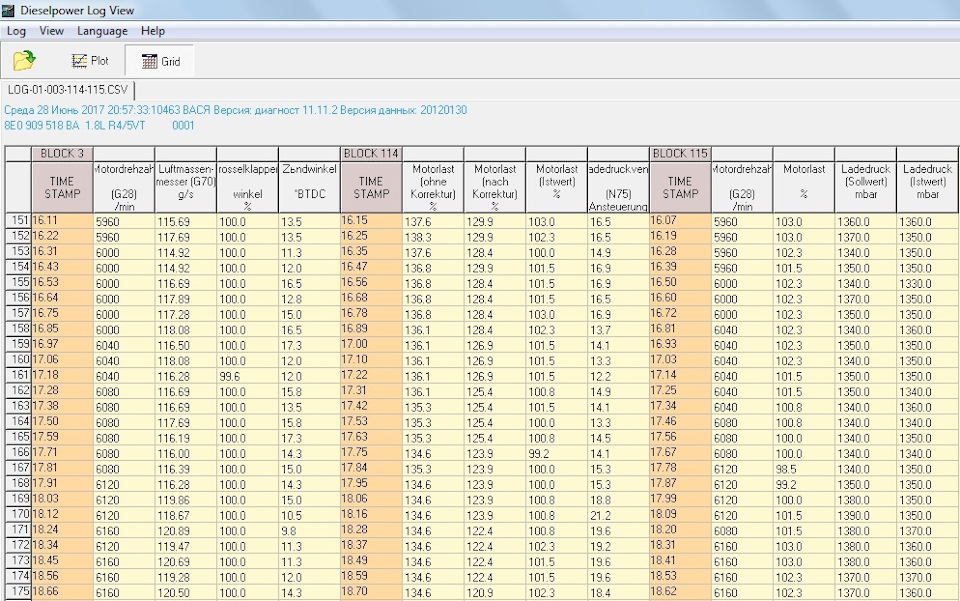The height and width of the screenshot is (601, 960).
Task: Select row number 175 header
Action: 18,592
